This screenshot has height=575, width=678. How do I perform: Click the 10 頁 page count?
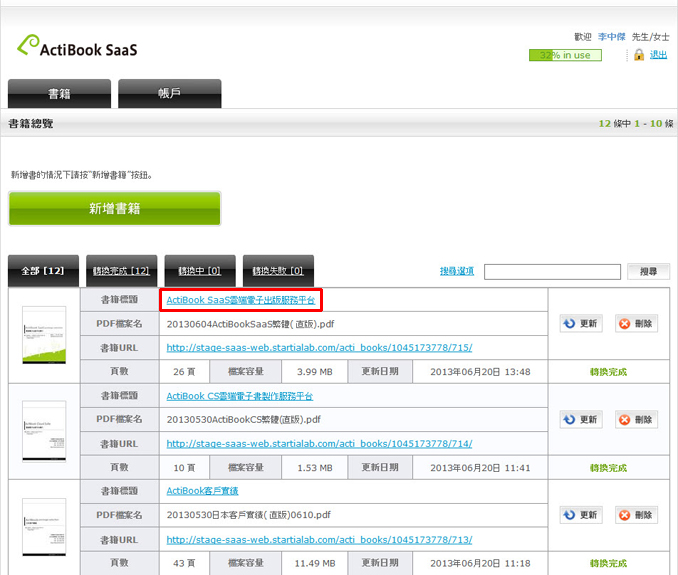coord(184,468)
